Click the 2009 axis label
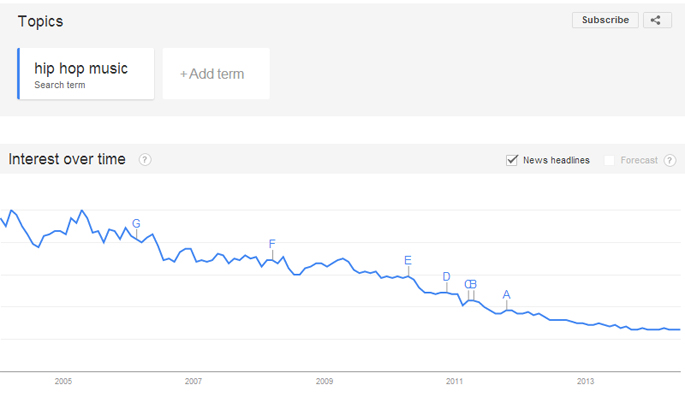This screenshot has height=397, width=685. pyautogui.click(x=324, y=381)
